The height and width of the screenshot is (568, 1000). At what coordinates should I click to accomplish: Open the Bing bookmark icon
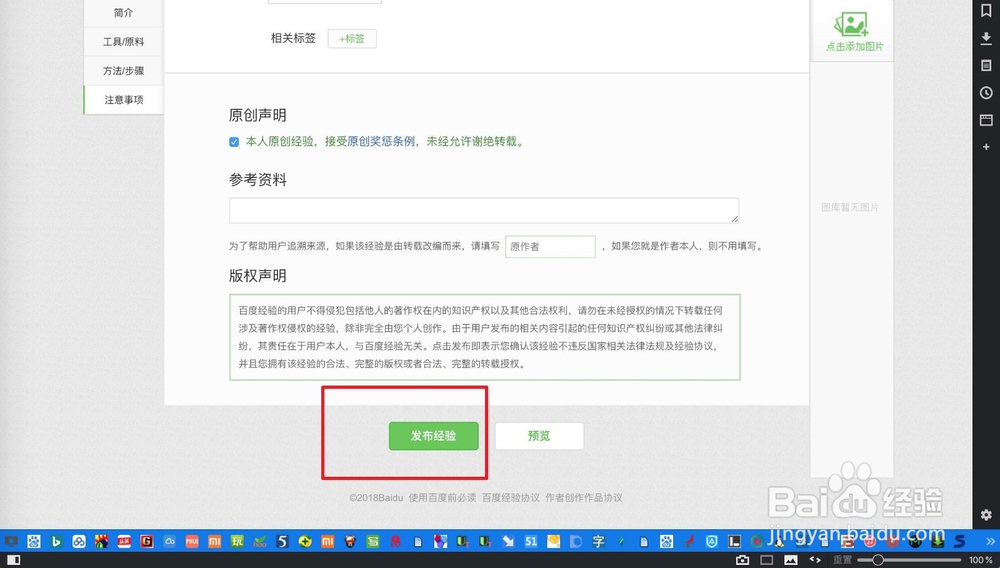click(x=56, y=542)
